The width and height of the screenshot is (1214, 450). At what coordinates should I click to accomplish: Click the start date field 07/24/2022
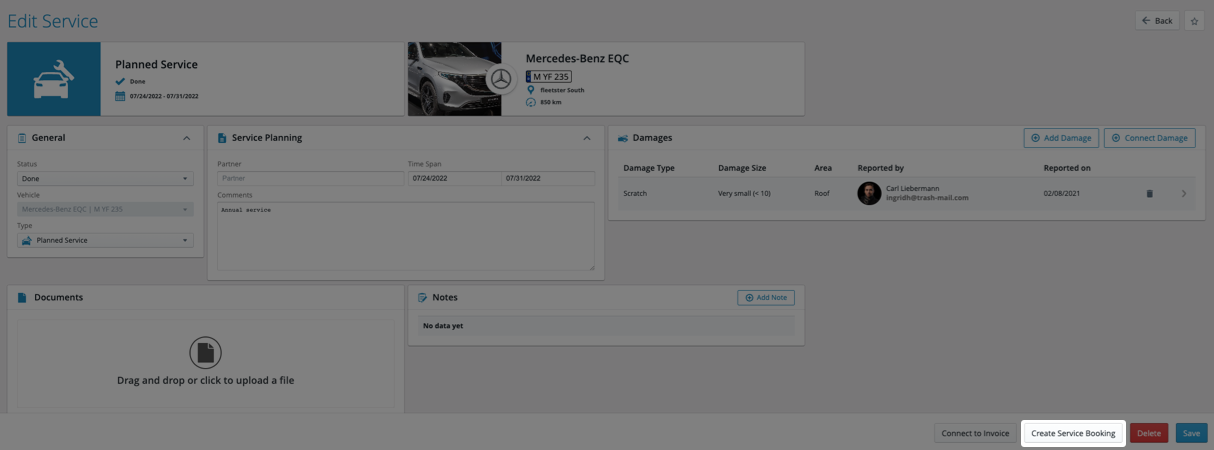click(454, 178)
